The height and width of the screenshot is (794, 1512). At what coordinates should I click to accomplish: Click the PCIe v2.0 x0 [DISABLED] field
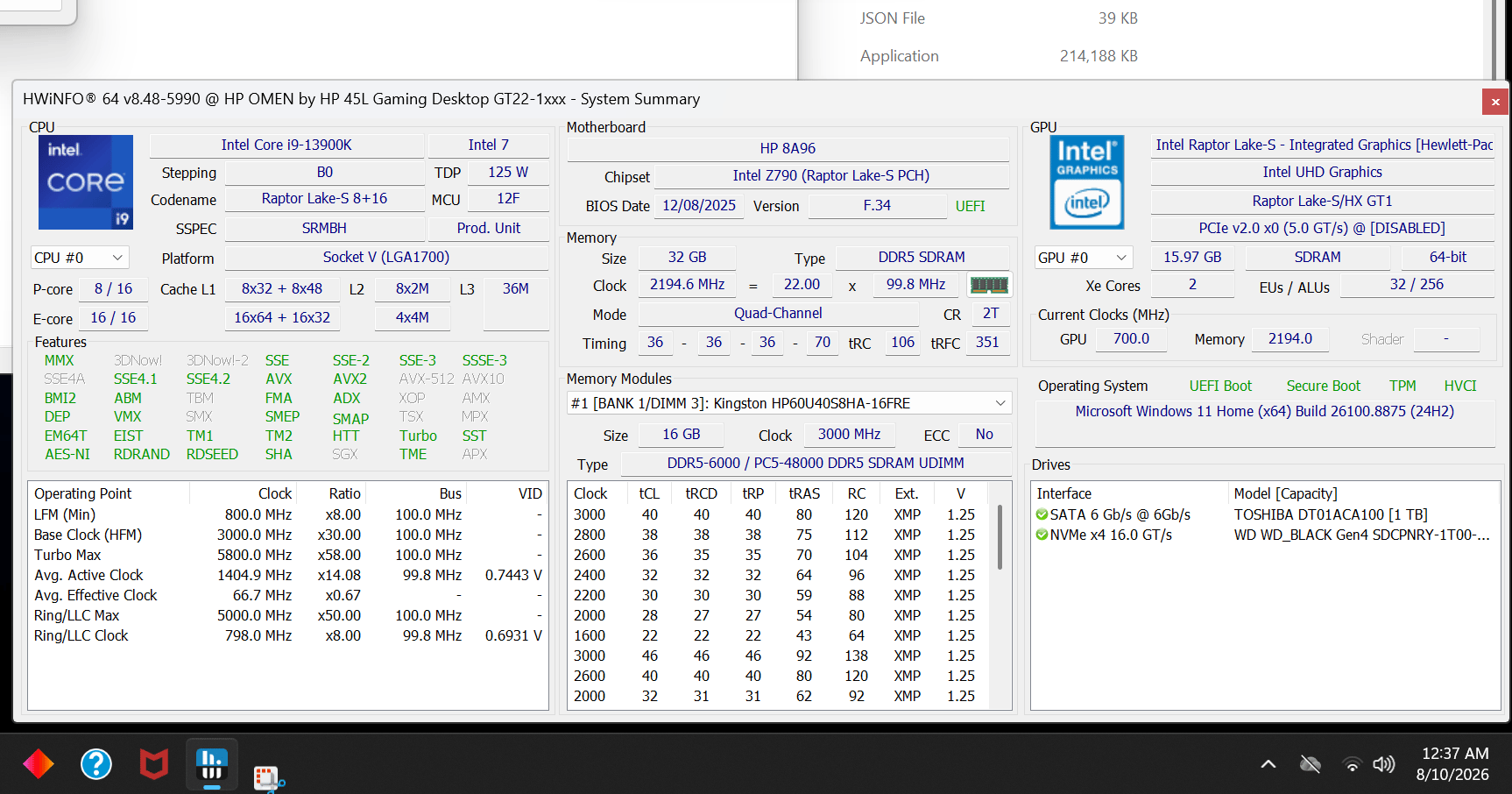click(x=1322, y=229)
